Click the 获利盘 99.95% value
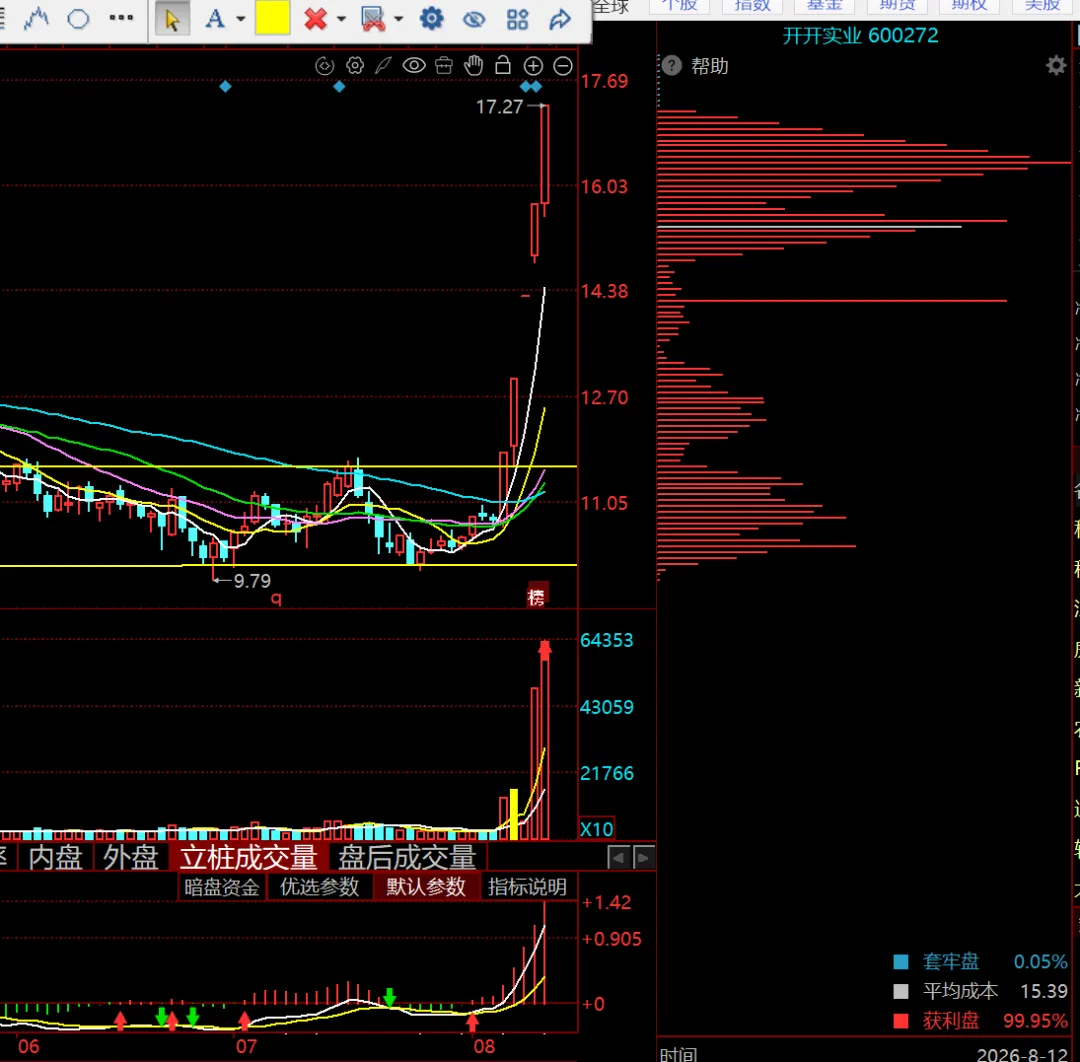 click(x=1035, y=1021)
